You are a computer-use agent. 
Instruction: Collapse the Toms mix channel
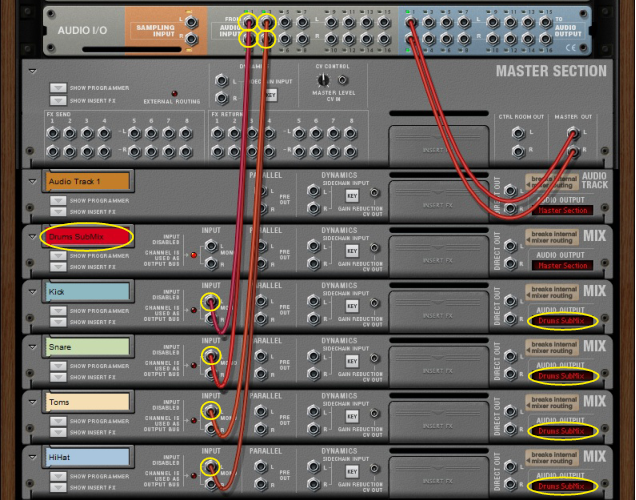click(x=32, y=401)
